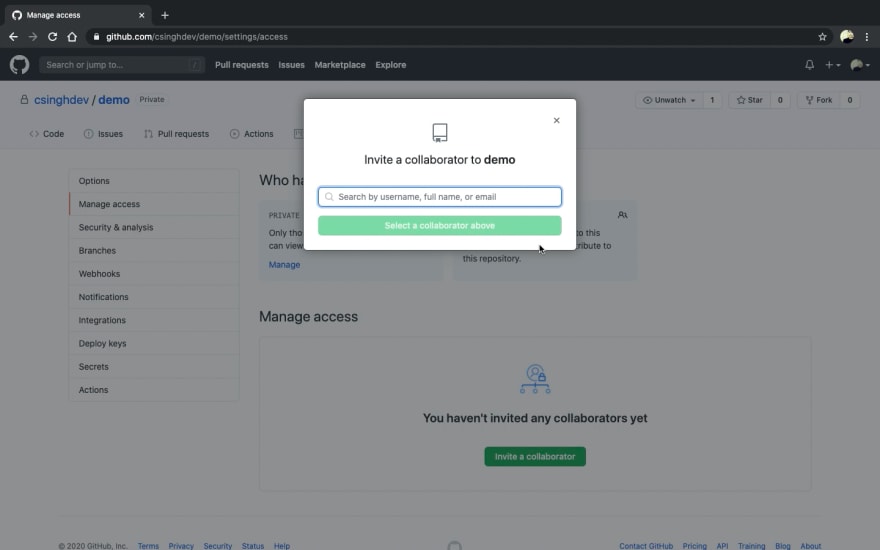880x550 pixels.
Task: Open the demo repository name link
Action: tap(114, 99)
